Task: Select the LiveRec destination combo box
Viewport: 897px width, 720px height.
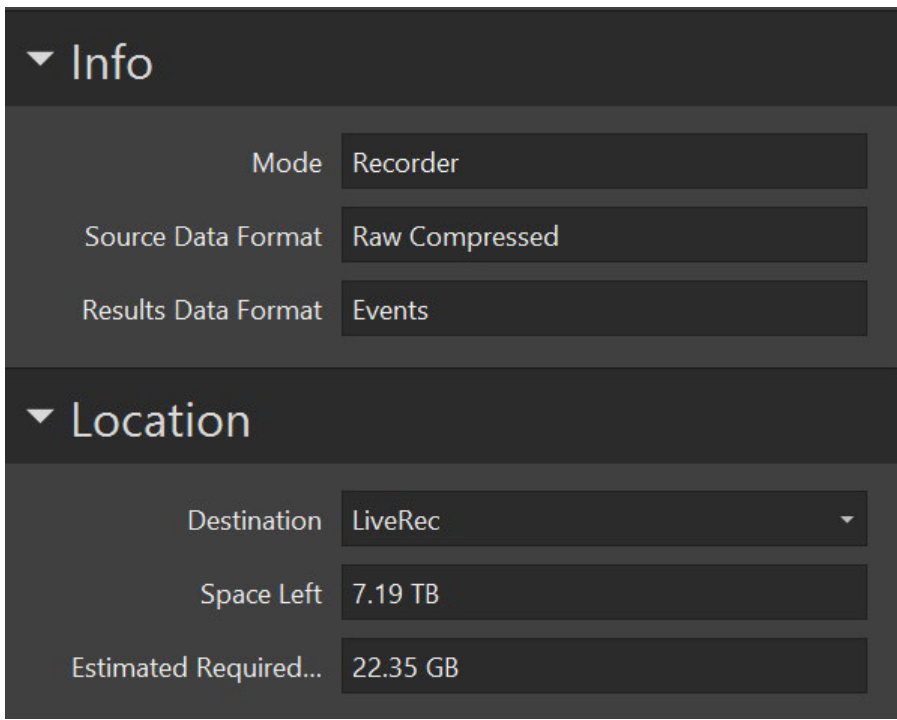Action: coord(604,519)
